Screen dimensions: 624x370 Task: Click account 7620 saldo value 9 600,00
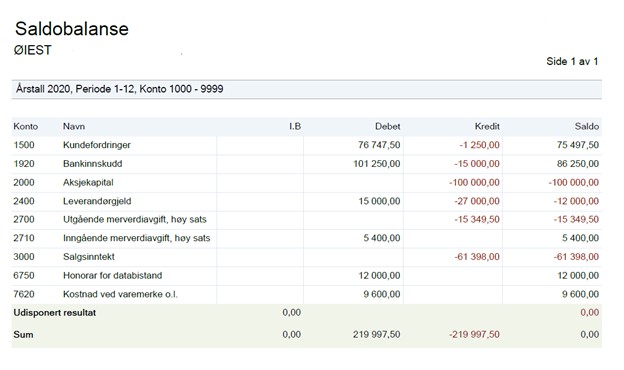[580, 294]
